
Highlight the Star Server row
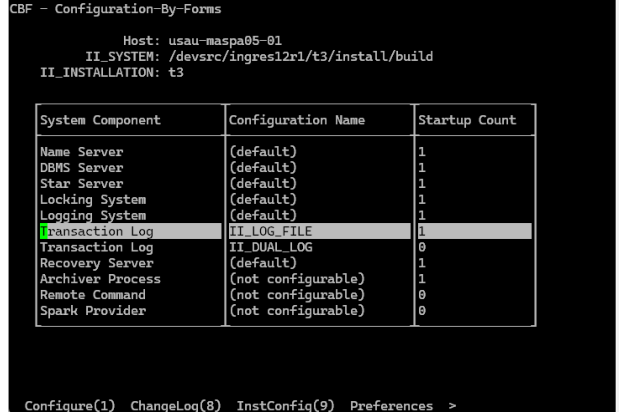point(80,184)
